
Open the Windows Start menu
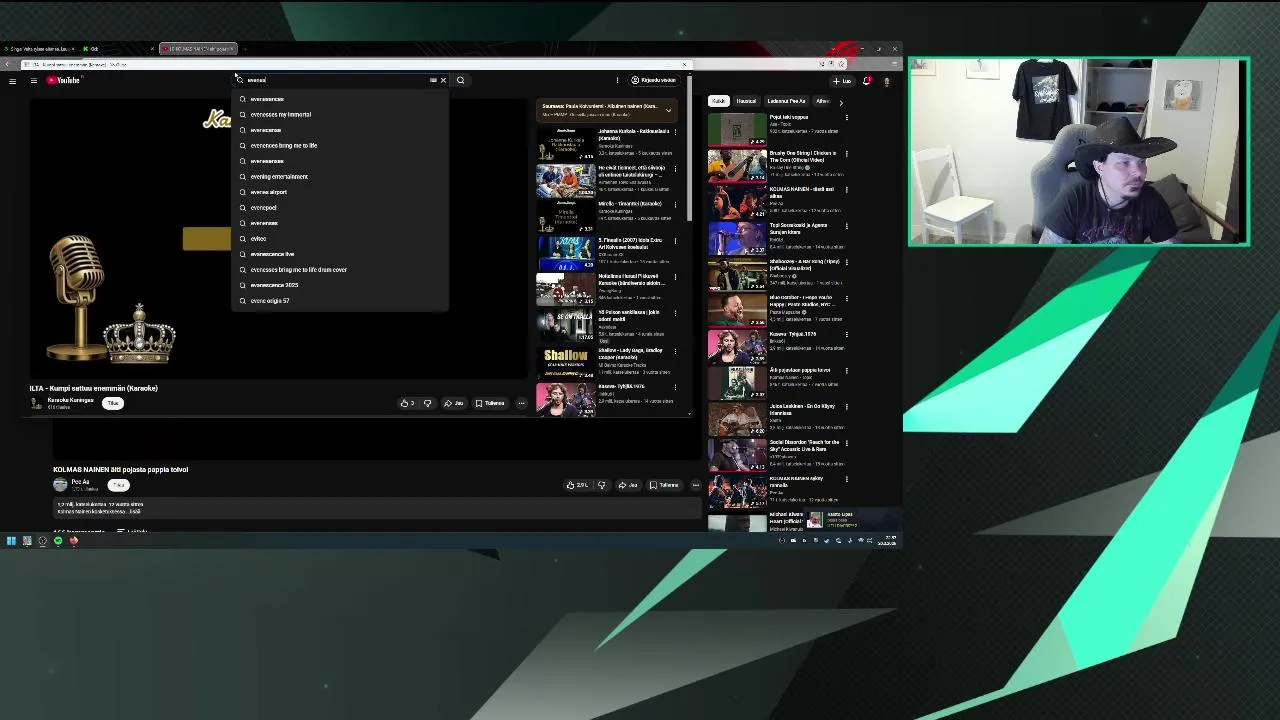click(x=11, y=541)
